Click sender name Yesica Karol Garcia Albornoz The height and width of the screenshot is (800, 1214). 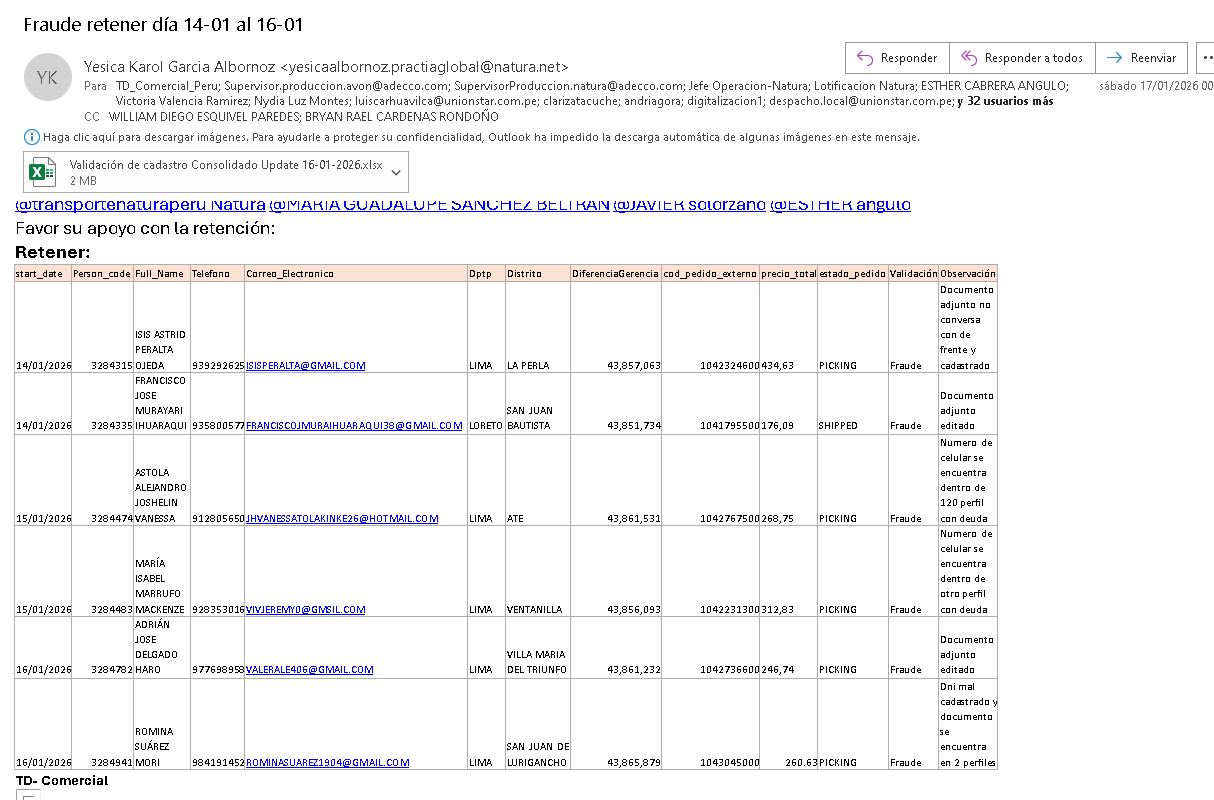pyautogui.click(x=180, y=67)
